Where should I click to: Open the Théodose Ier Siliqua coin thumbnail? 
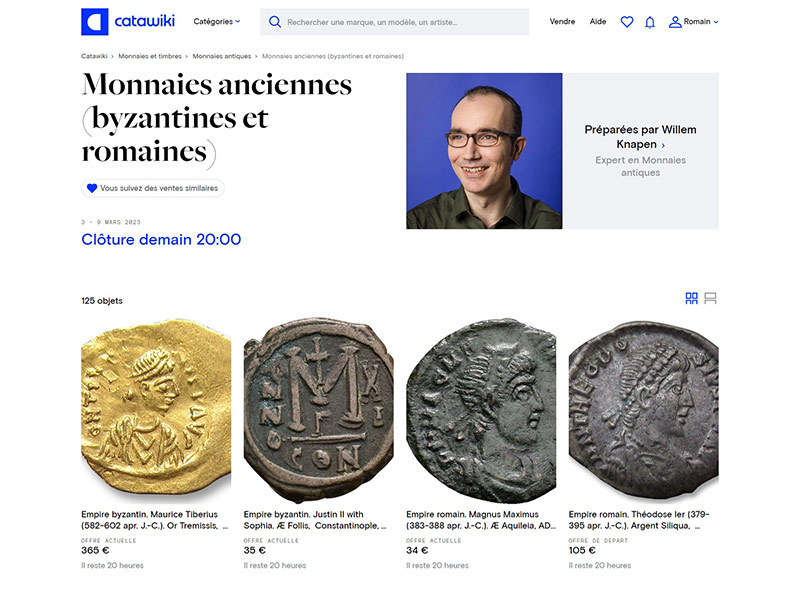(x=643, y=410)
